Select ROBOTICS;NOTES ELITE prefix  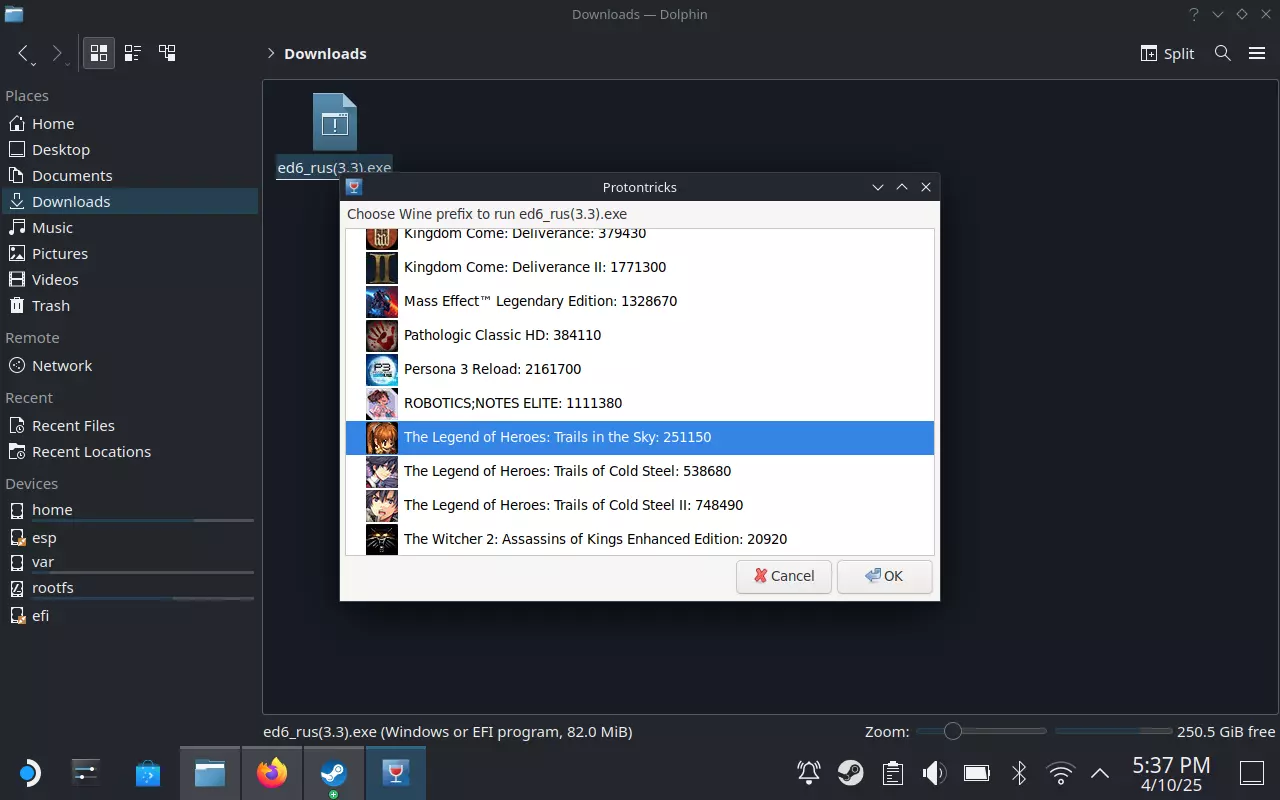(640, 403)
